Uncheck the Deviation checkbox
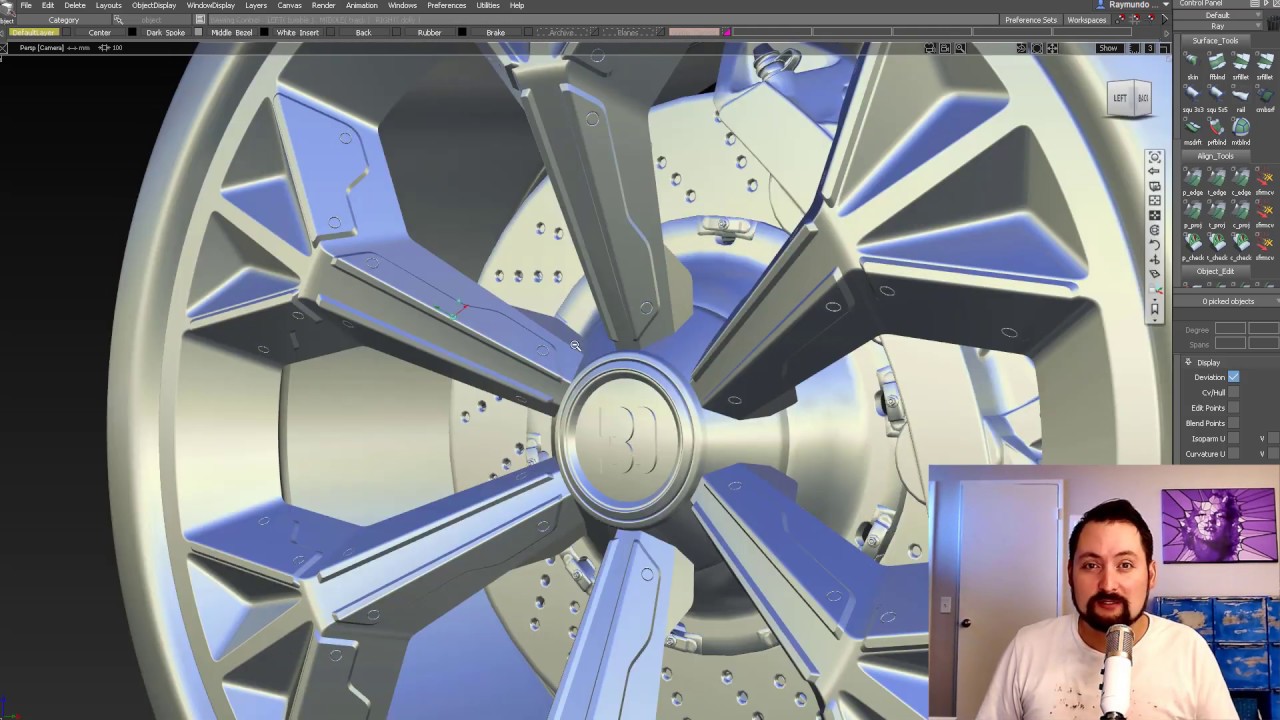The image size is (1280, 720). (1234, 376)
